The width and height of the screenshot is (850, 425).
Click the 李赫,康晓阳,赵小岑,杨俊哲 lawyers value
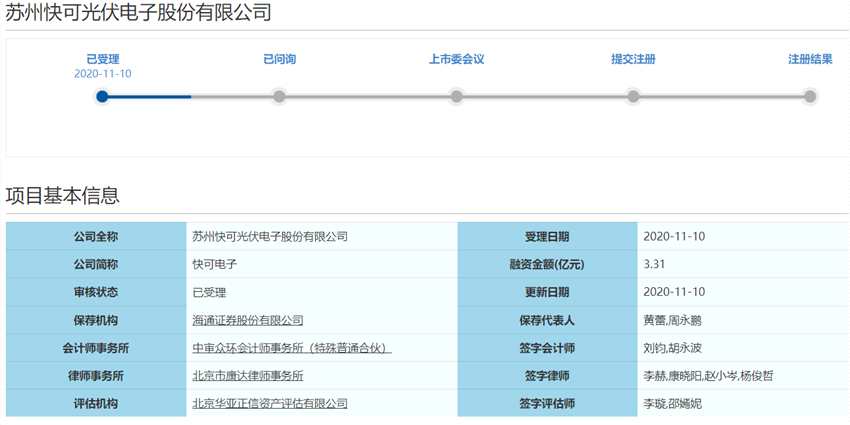[708, 376]
